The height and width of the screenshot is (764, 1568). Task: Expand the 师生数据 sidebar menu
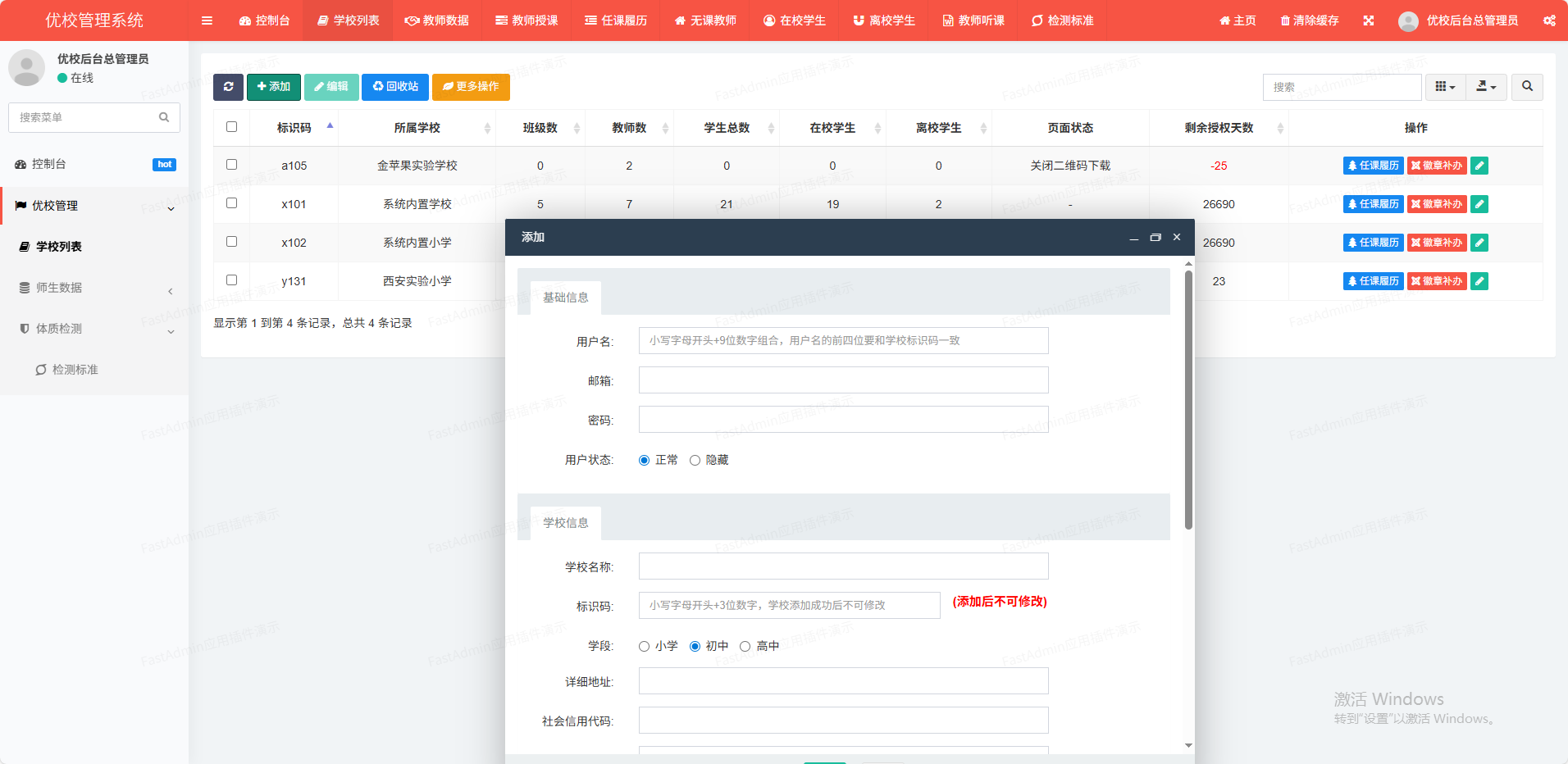tap(94, 288)
